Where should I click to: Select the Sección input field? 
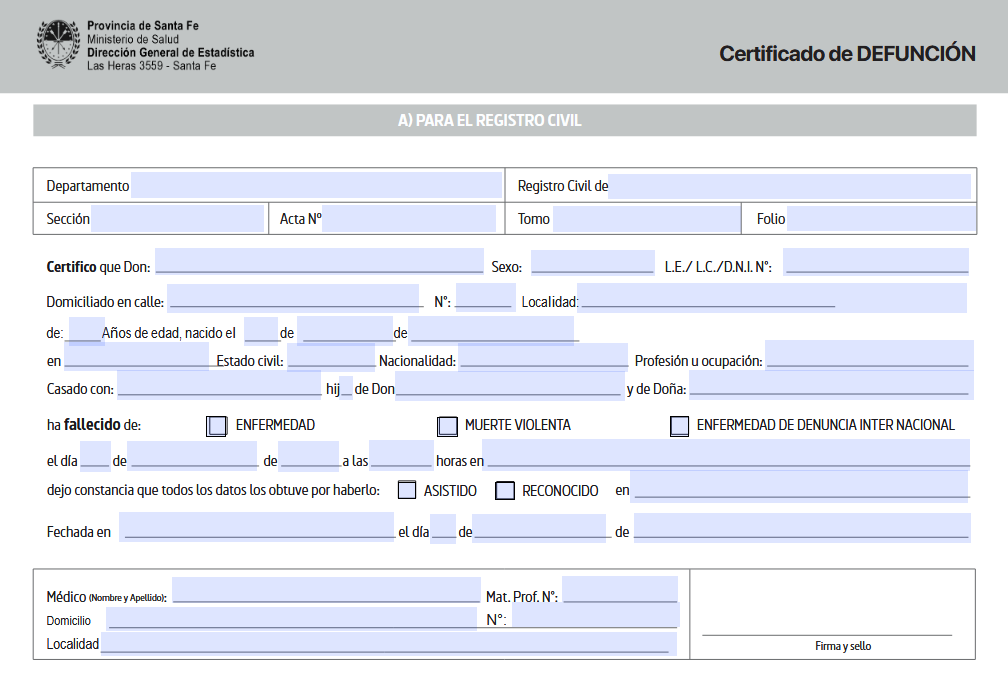[x=177, y=219]
